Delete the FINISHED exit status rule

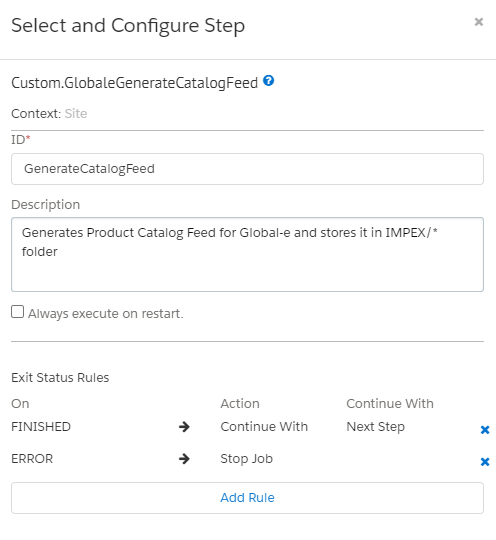485,430
